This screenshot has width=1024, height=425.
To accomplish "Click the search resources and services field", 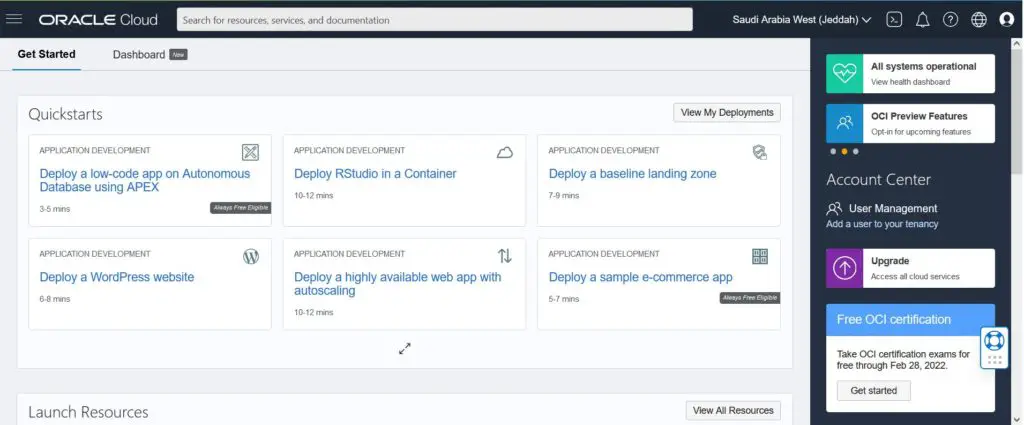I will [x=435, y=20].
